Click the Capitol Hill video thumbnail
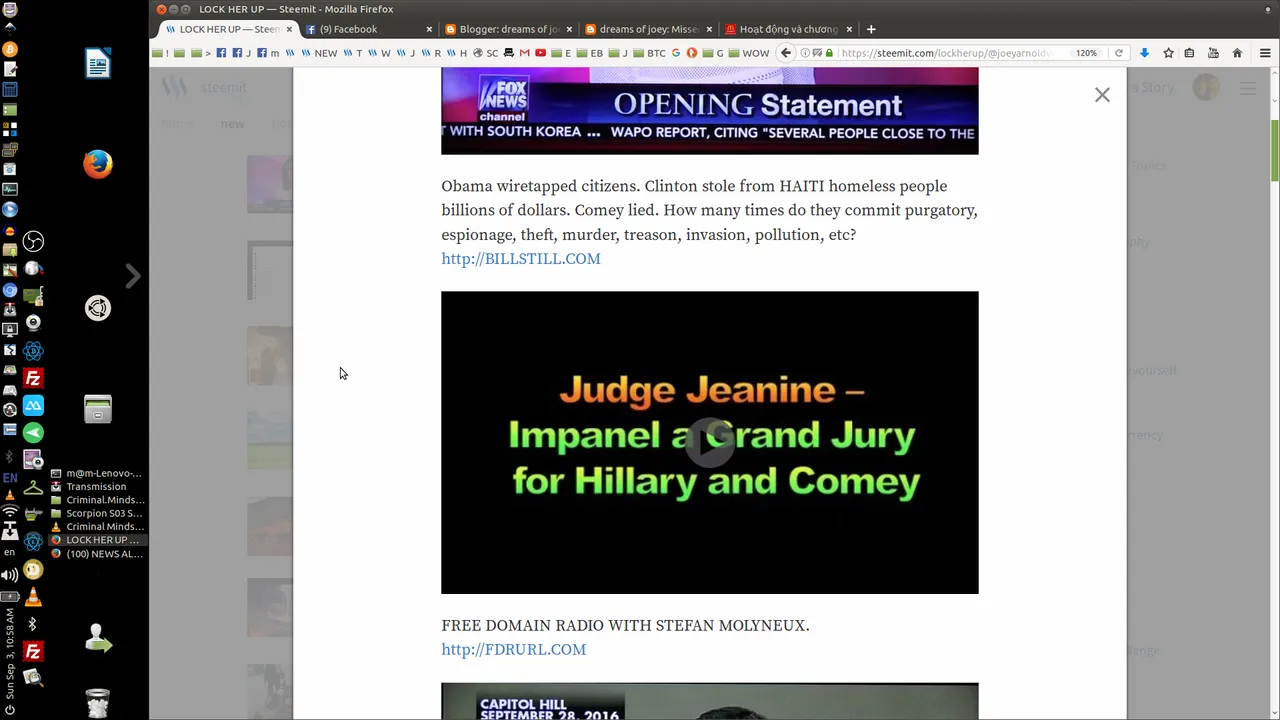The width and height of the screenshot is (1280, 720). point(710,701)
